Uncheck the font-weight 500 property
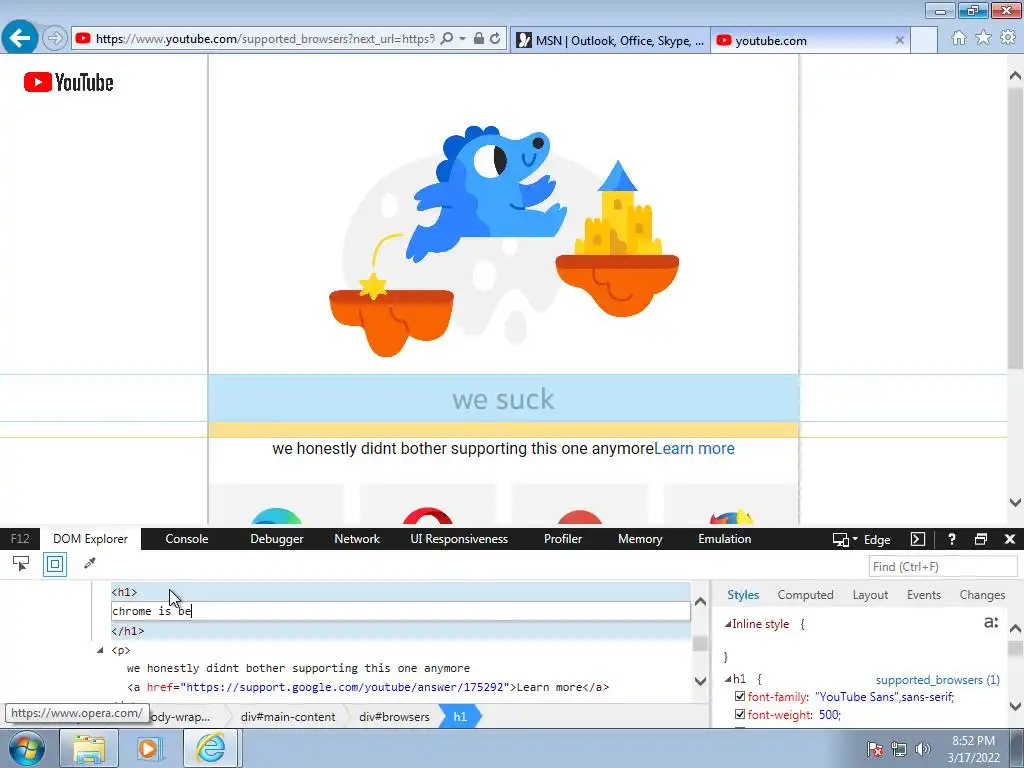The height and width of the screenshot is (768, 1024). pyautogui.click(x=740, y=714)
